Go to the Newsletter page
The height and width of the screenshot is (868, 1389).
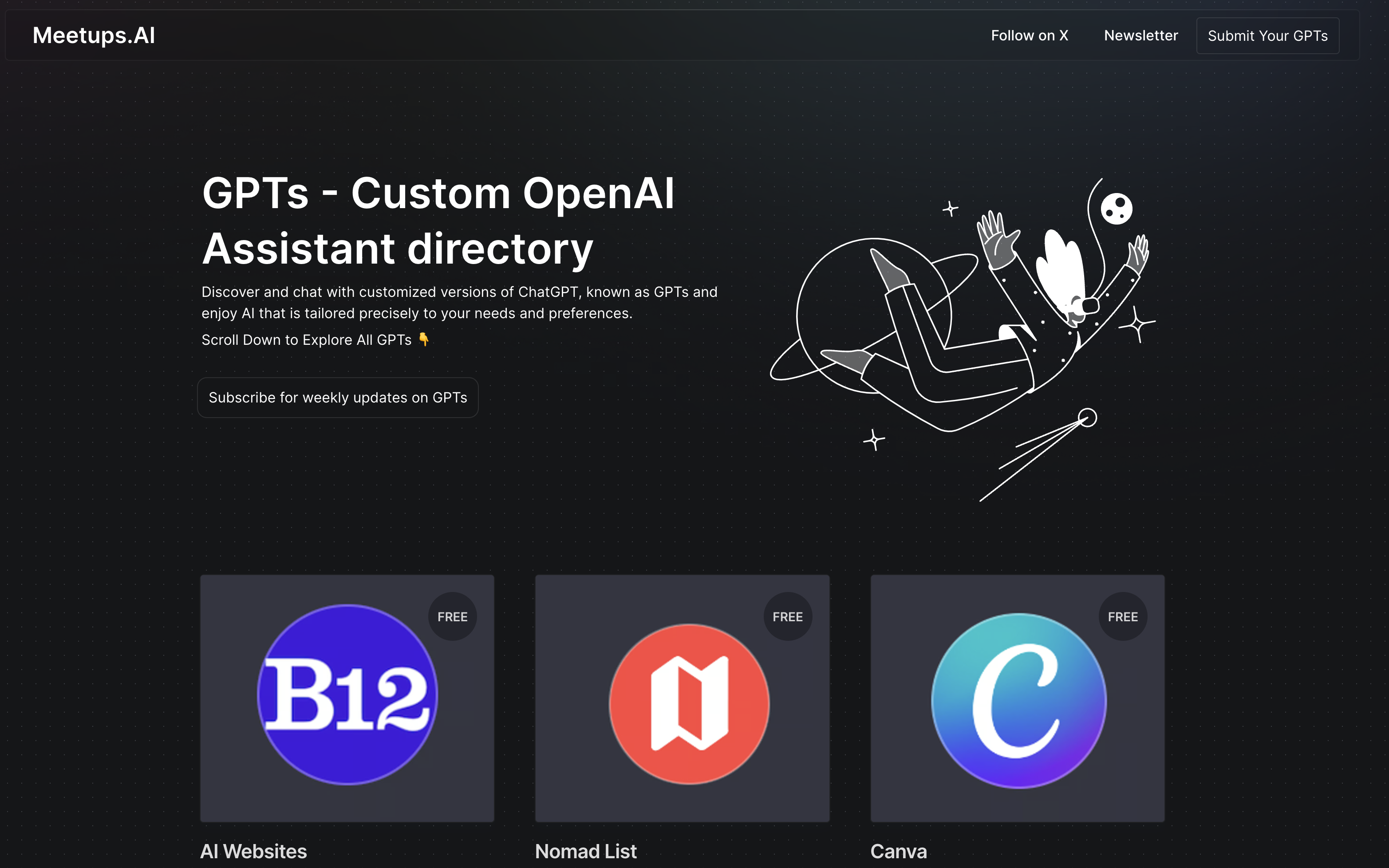click(x=1140, y=36)
